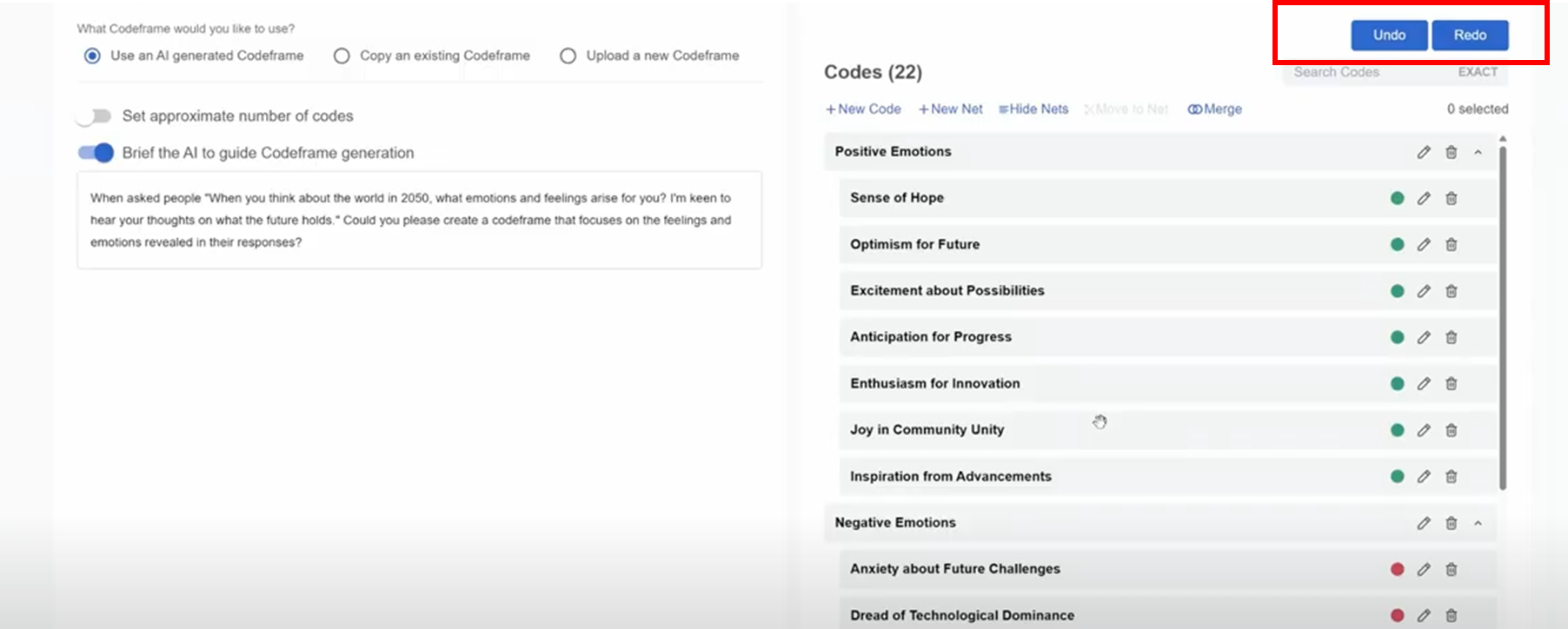Delete the Inspiration from Advancements code
The height and width of the screenshot is (629, 1568).
click(1451, 476)
